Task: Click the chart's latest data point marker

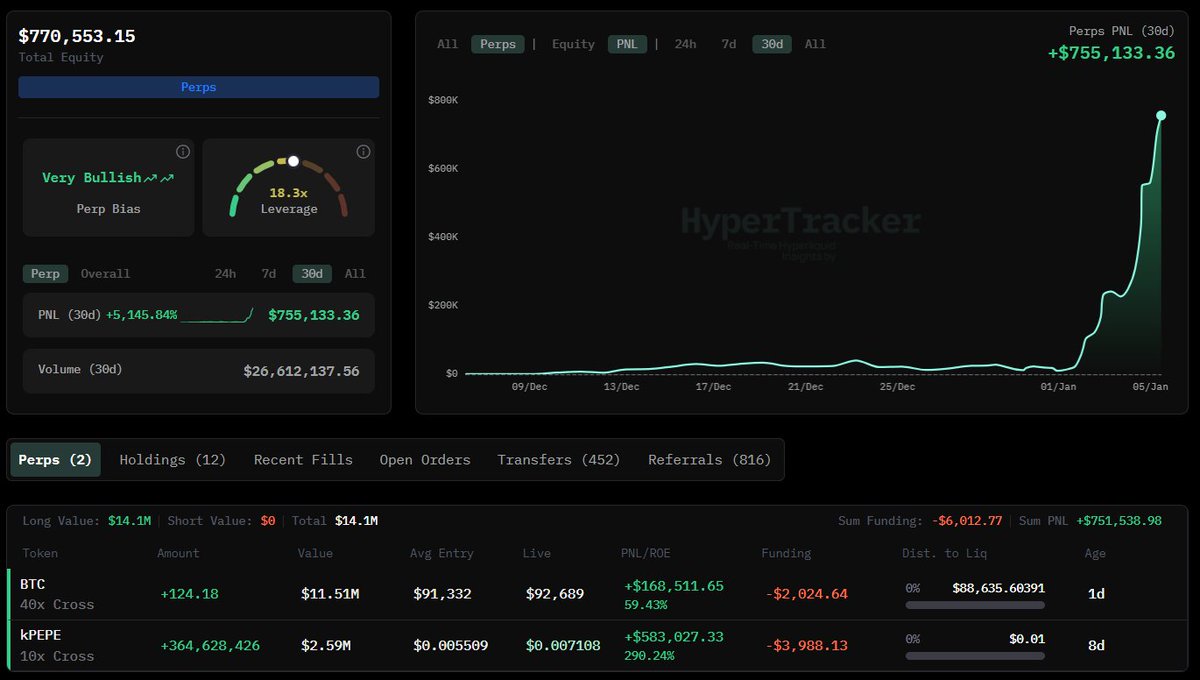Action: coord(1161,116)
